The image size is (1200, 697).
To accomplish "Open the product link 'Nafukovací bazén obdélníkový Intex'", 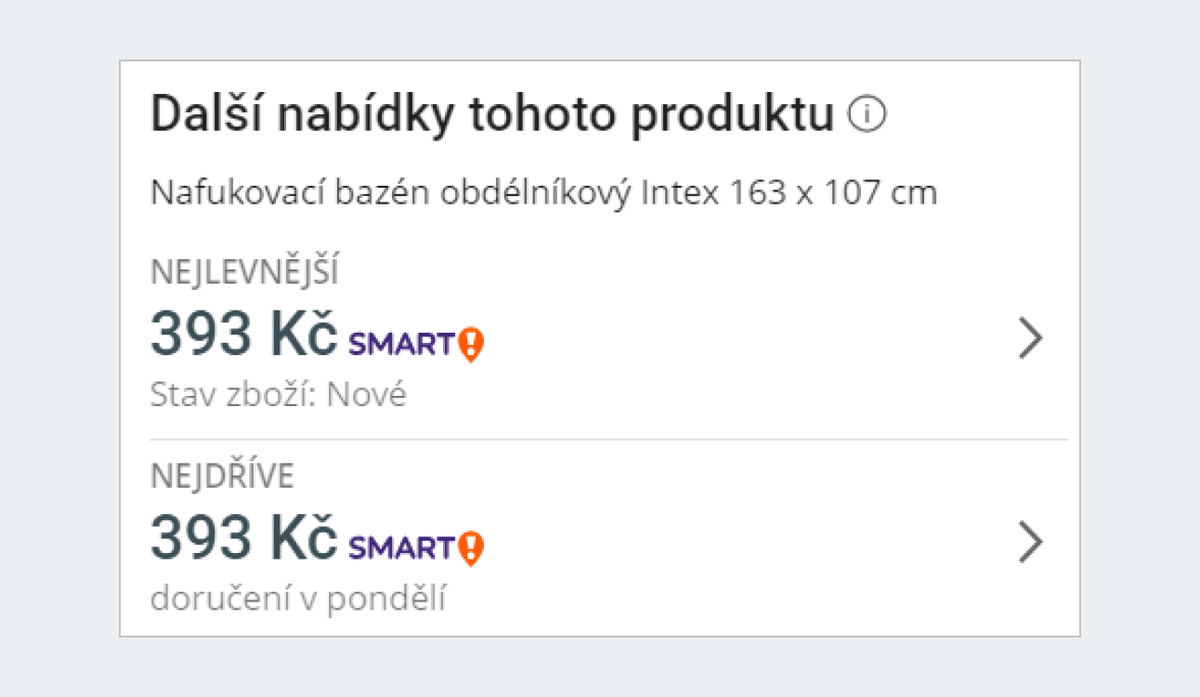I will click(543, 191).
